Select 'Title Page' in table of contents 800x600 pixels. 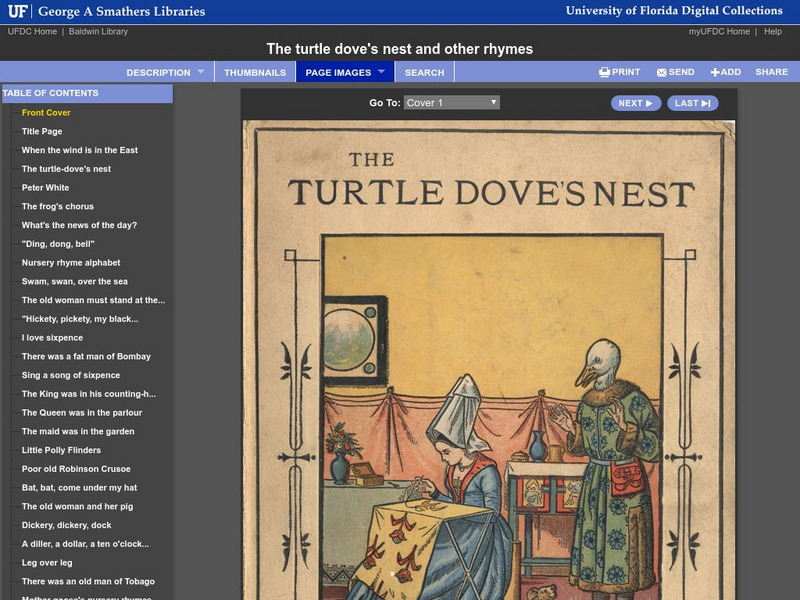click(x=42, y=132)
